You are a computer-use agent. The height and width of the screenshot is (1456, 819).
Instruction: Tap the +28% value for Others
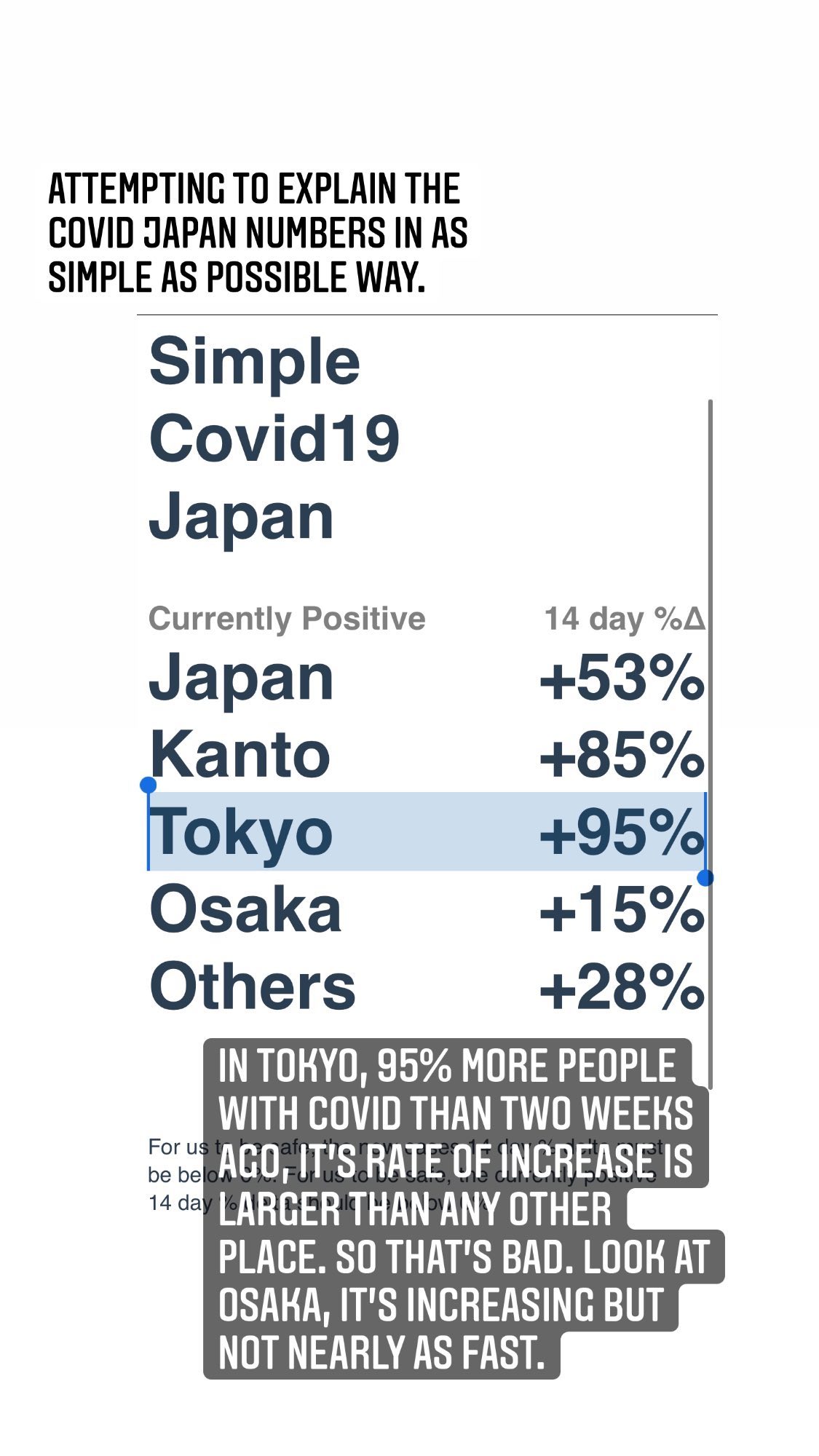coord(622,987)
